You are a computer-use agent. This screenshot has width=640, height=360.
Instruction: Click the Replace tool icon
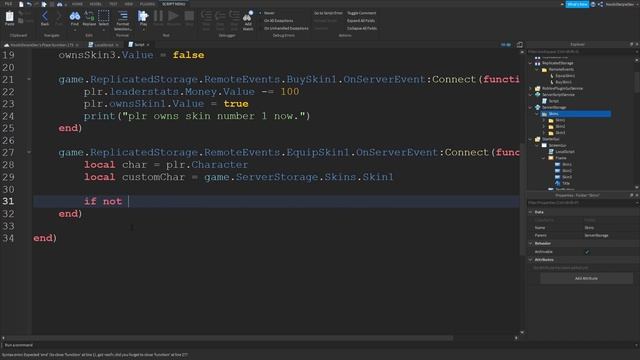tap(89, 16)
